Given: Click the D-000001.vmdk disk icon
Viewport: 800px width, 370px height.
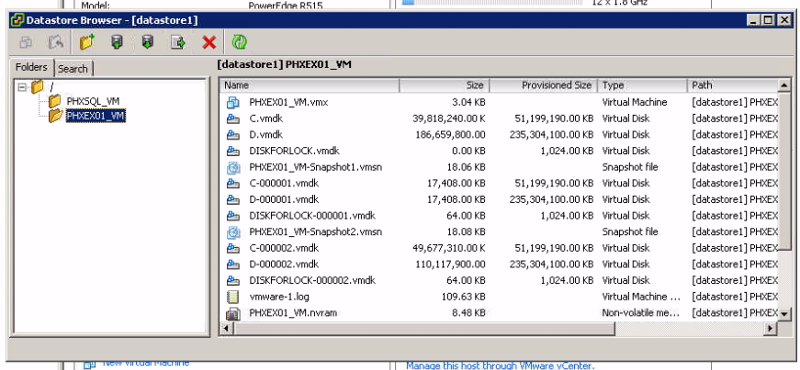Looking at the screenshot, I should (233, 200).
